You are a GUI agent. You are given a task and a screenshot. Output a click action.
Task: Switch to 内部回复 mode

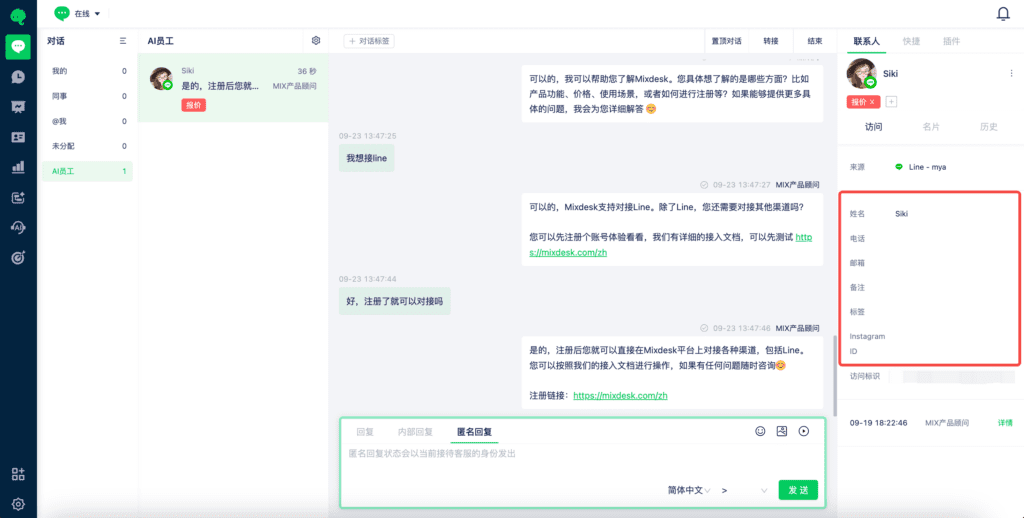click(415, 432)
